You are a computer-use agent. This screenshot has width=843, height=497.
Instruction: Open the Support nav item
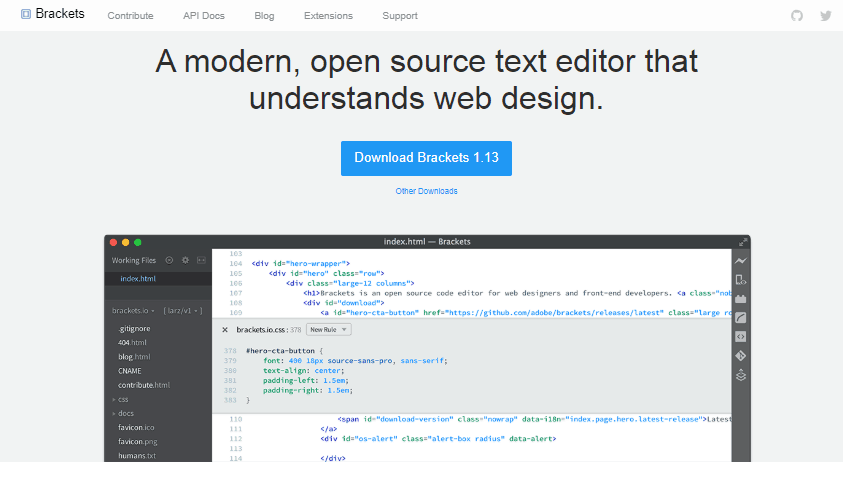(400, 16)
